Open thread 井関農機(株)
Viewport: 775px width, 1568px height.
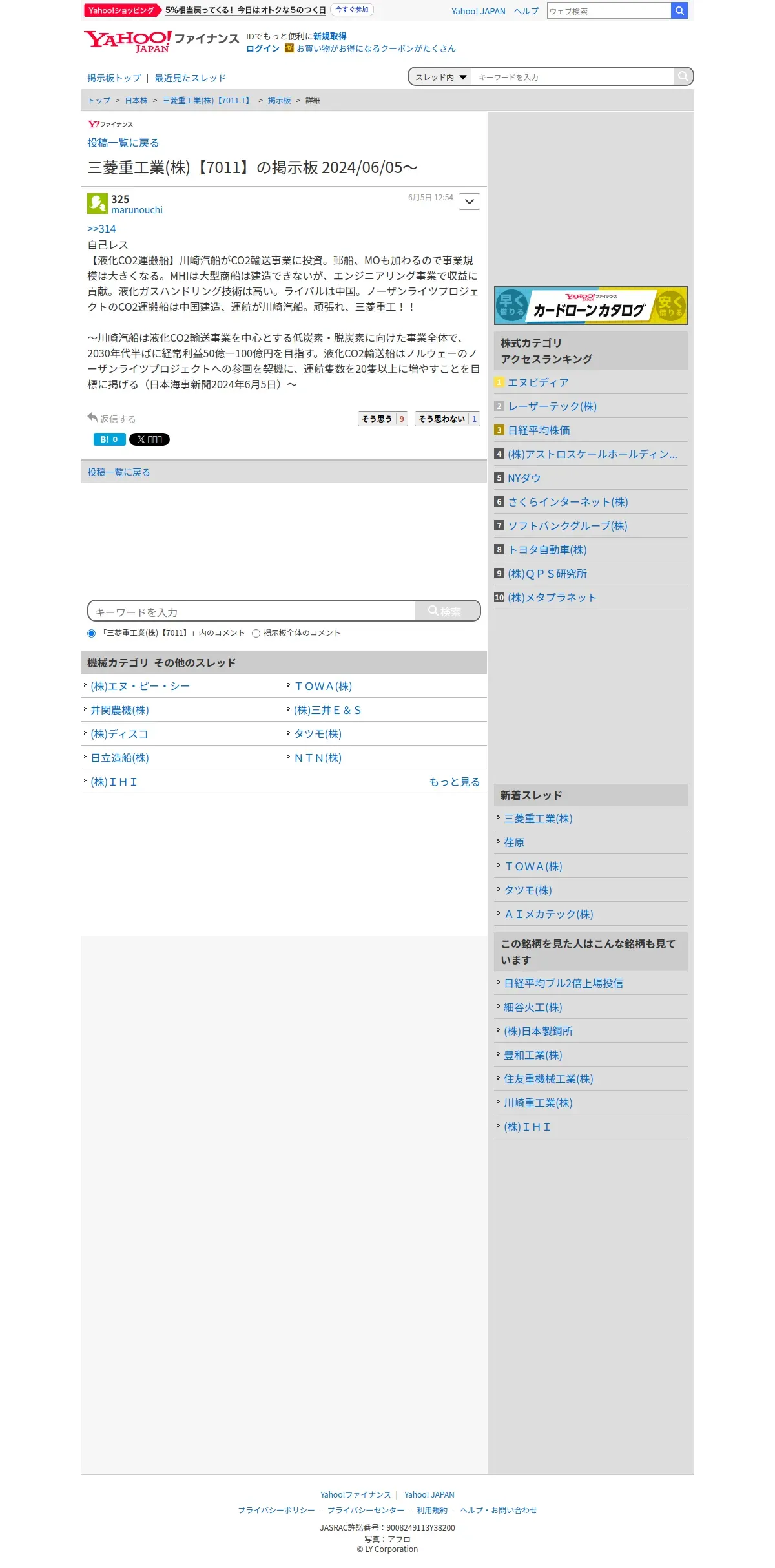coord(119,710)
